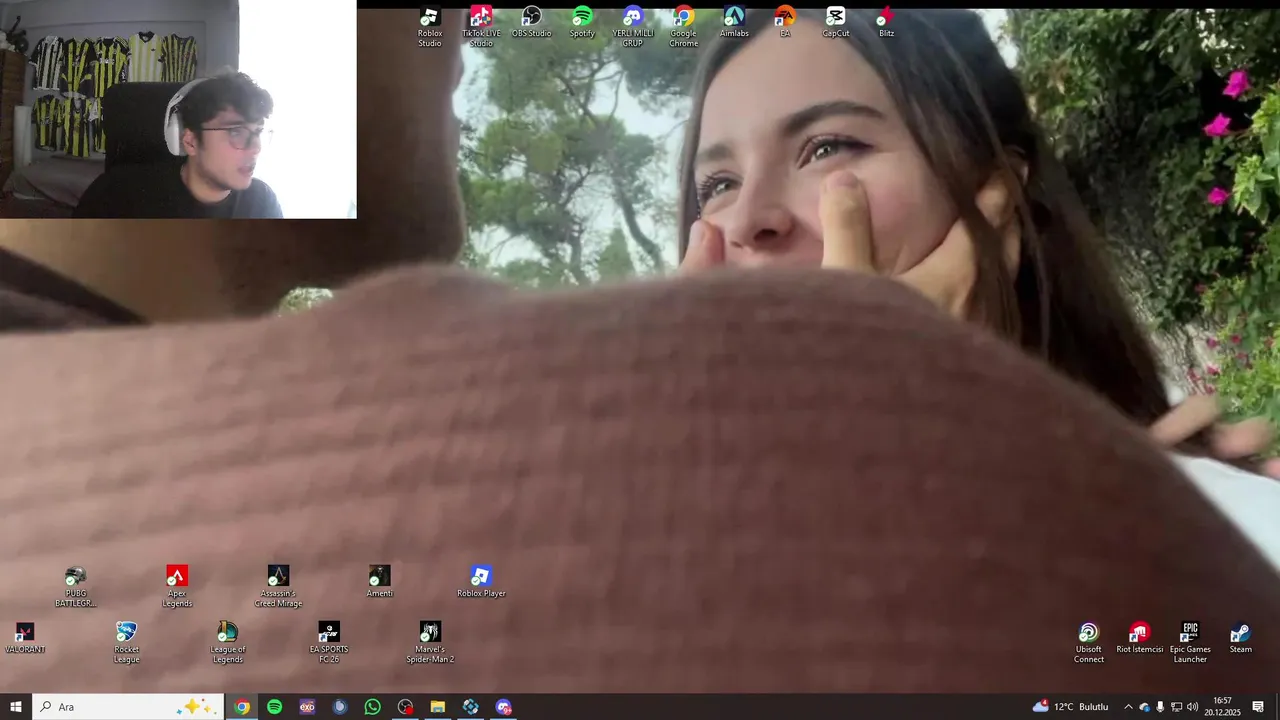The image size is (1280, 720).
Task: Open the 12°C Bulutlu weather widget
Action: (1069, 707)
